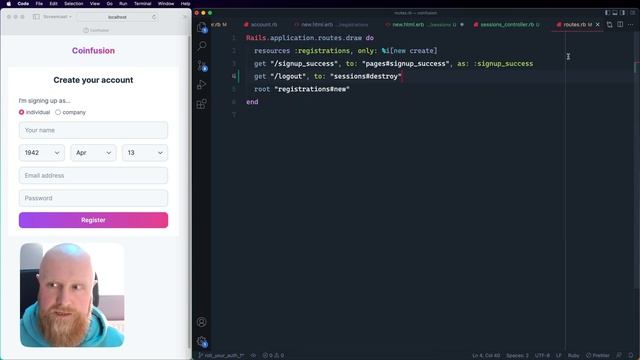The height and width of the screenshot is (360, 640).
Task: Reload the localhost page in Safari
Action: [154, 17]
